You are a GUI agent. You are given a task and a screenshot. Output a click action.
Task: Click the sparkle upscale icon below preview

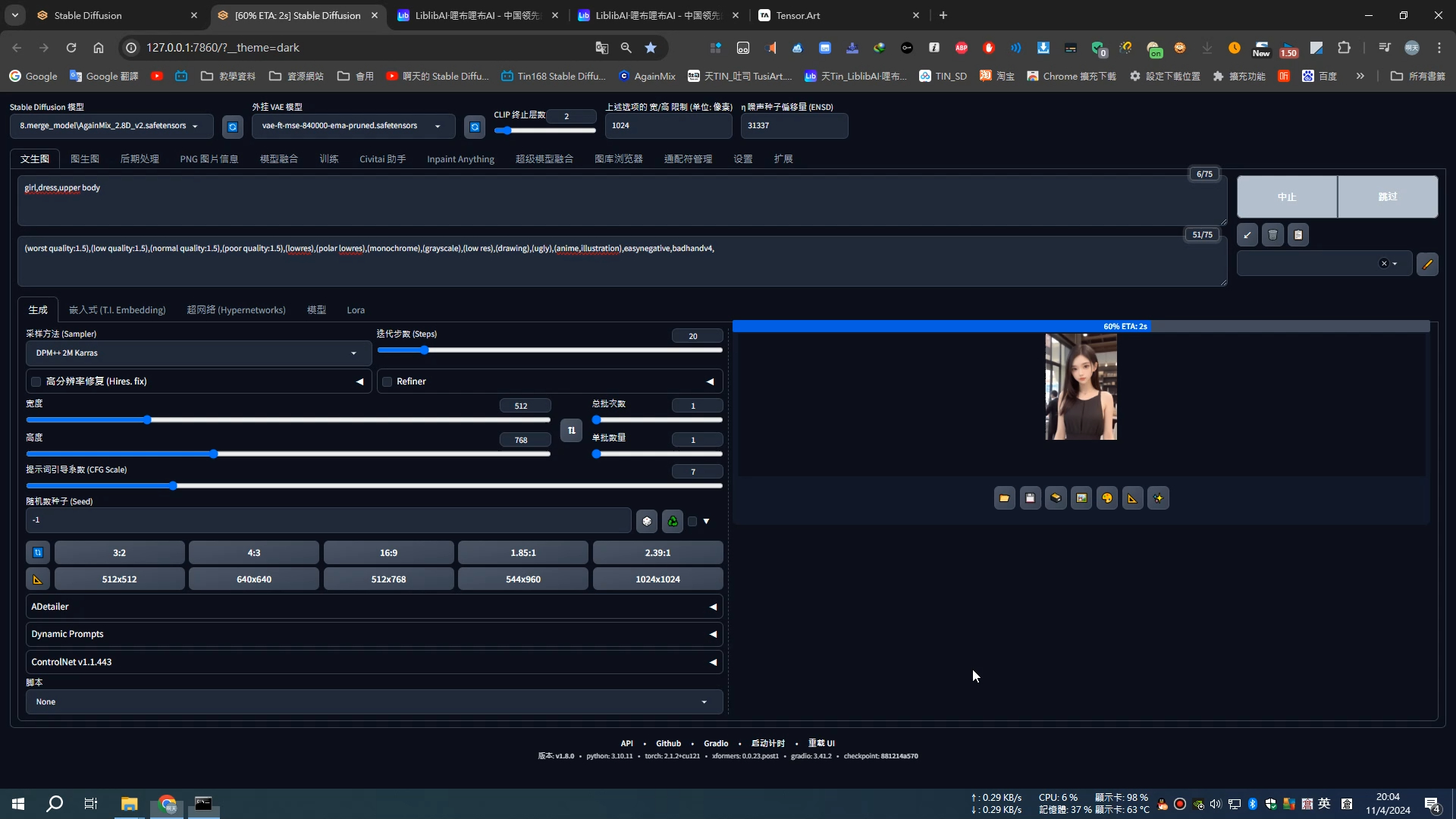[x=1158, y=498]
